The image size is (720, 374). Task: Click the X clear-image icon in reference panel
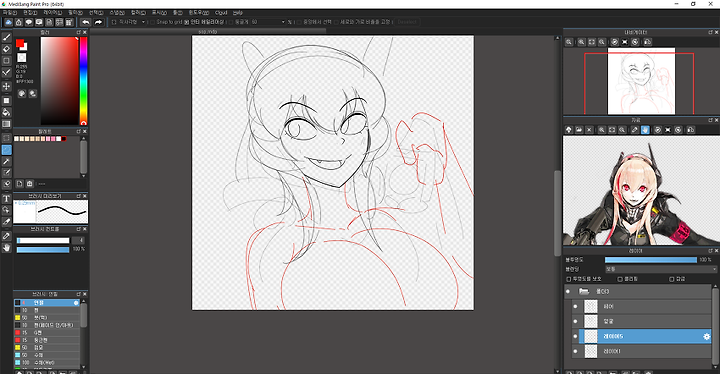pos(590,130)
